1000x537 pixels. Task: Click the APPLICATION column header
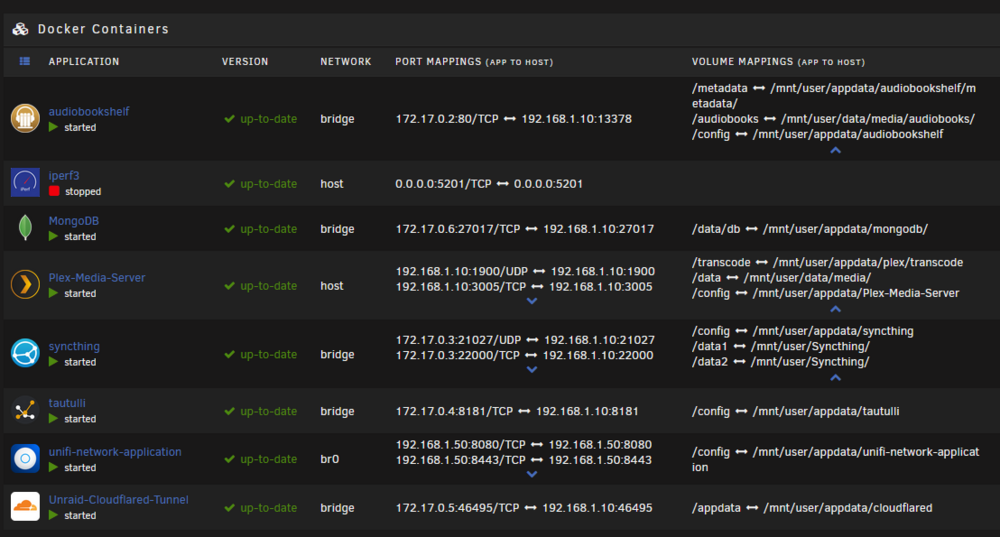(x=84, y=62)
